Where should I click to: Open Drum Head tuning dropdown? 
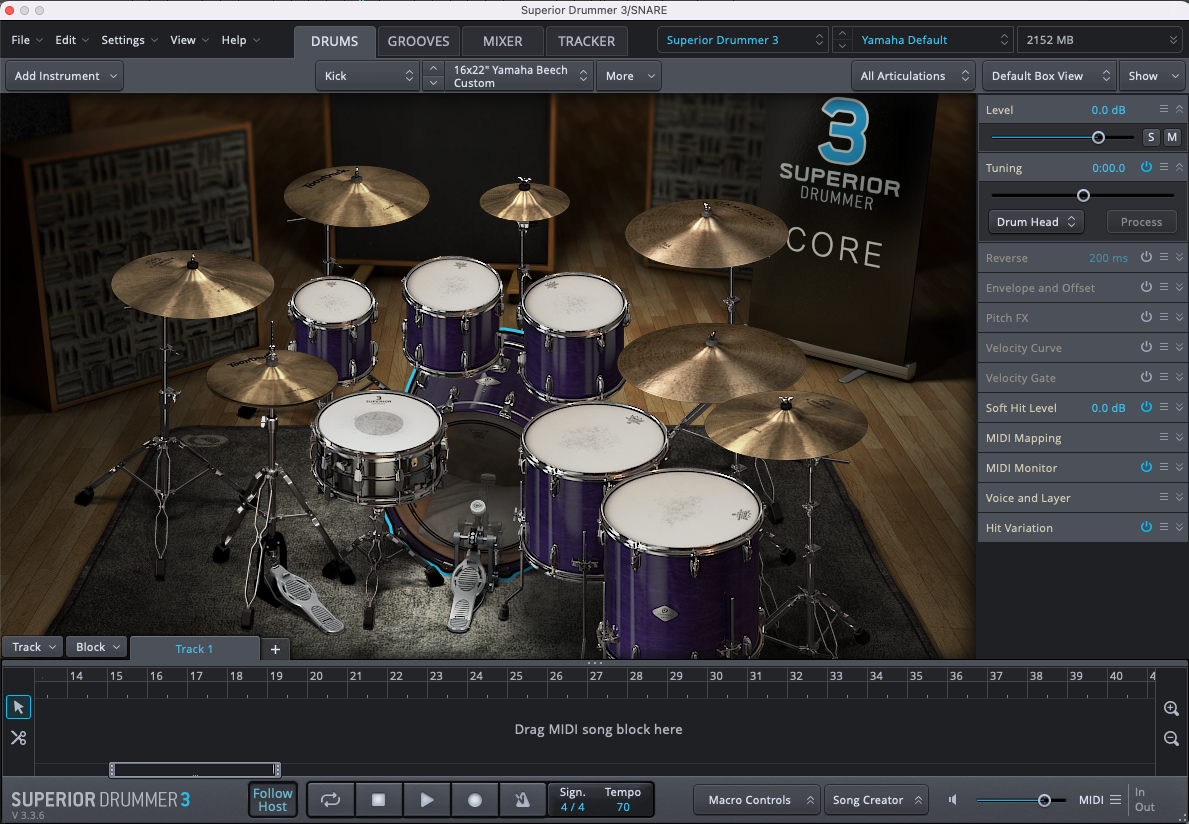pos(1036,221)
